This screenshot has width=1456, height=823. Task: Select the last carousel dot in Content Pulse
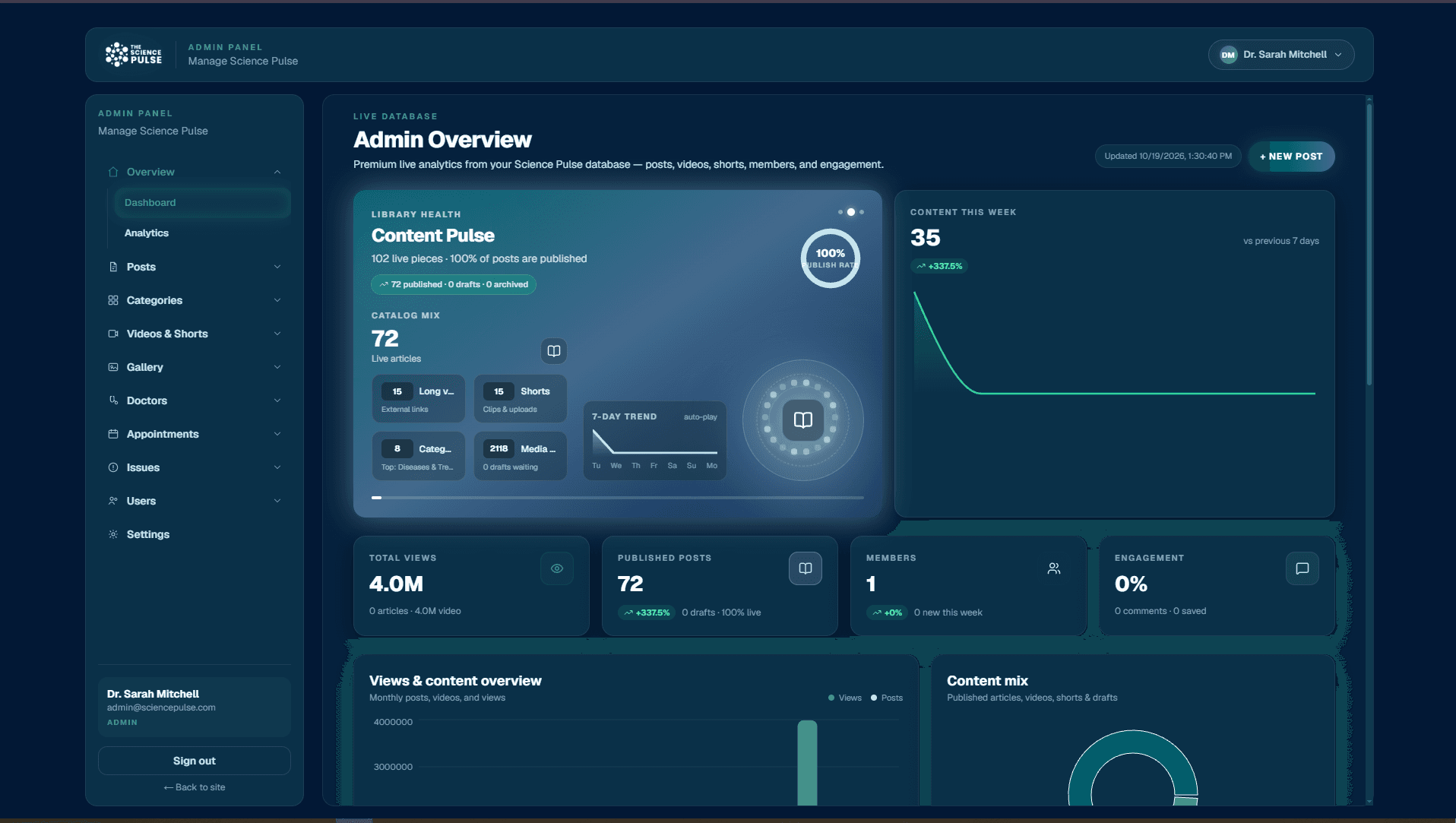862,212
